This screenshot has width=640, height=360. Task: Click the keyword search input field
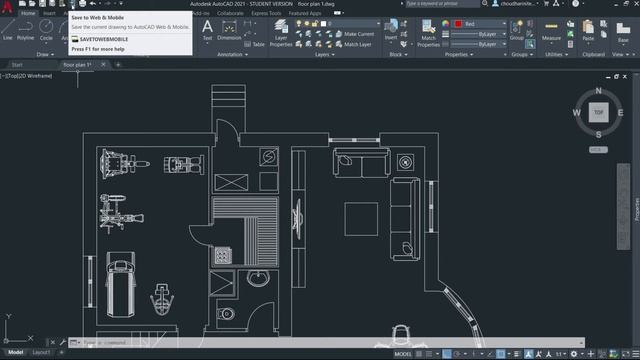(442, 4)
